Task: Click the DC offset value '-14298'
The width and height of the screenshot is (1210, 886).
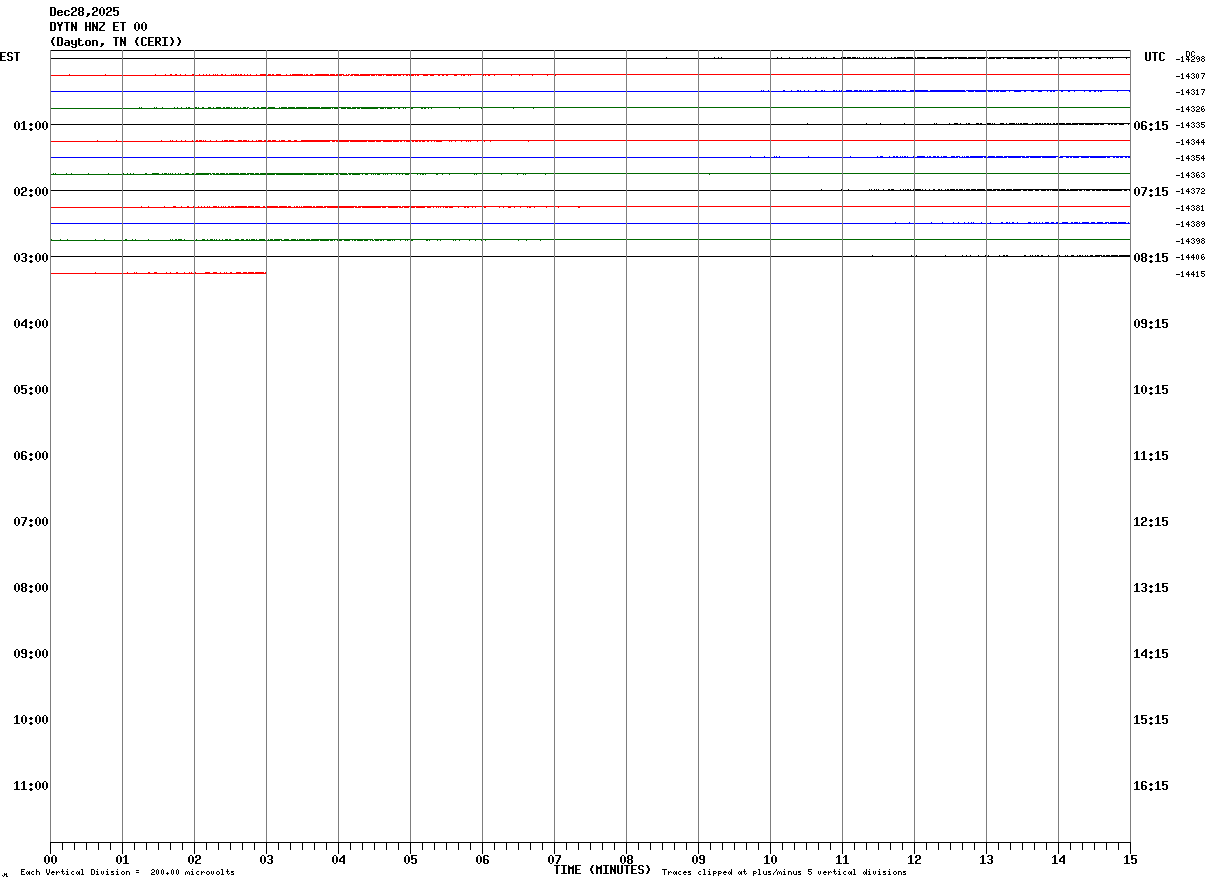Action: 1190,59
